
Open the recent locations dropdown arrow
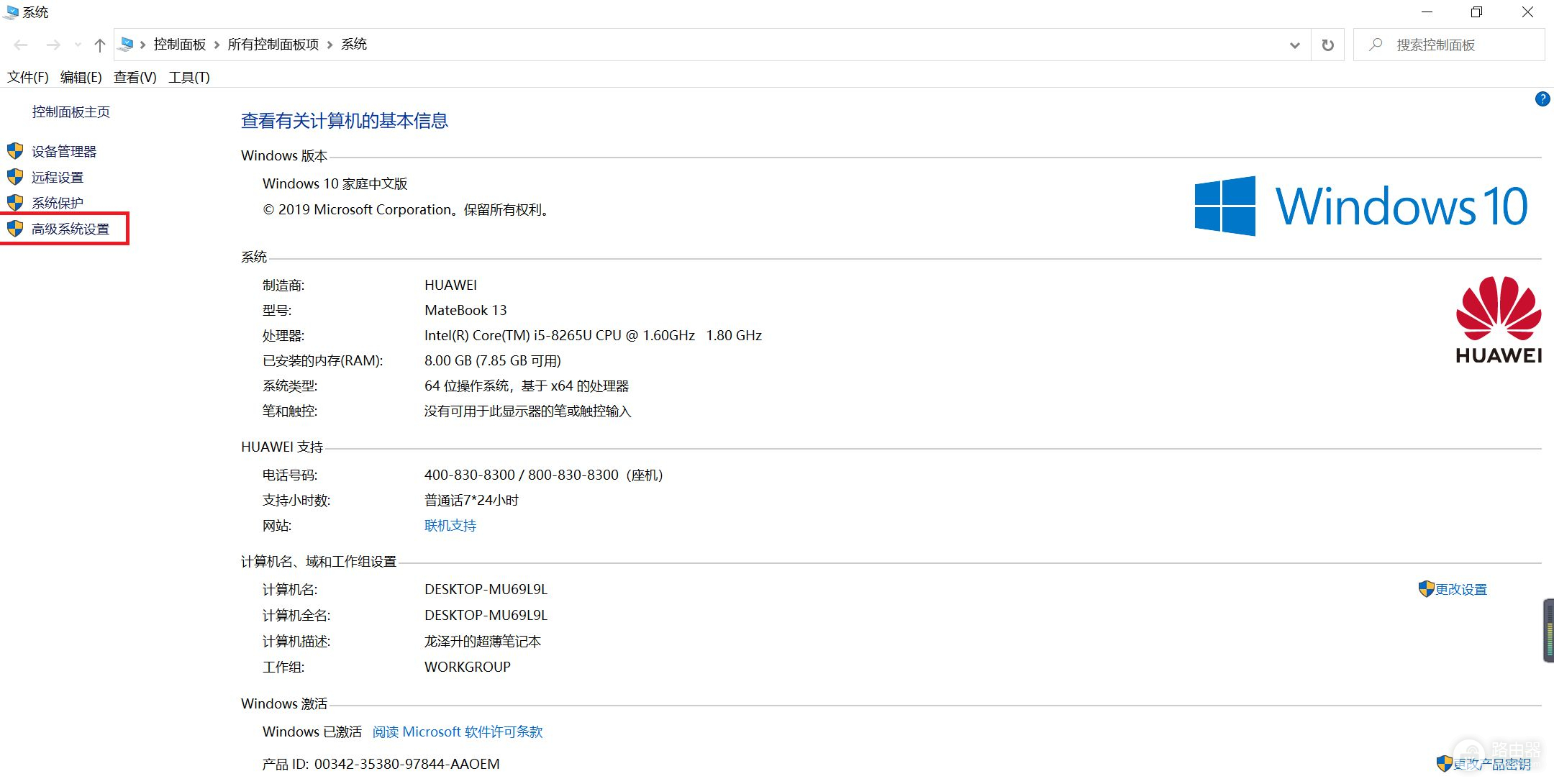[78, 45]
